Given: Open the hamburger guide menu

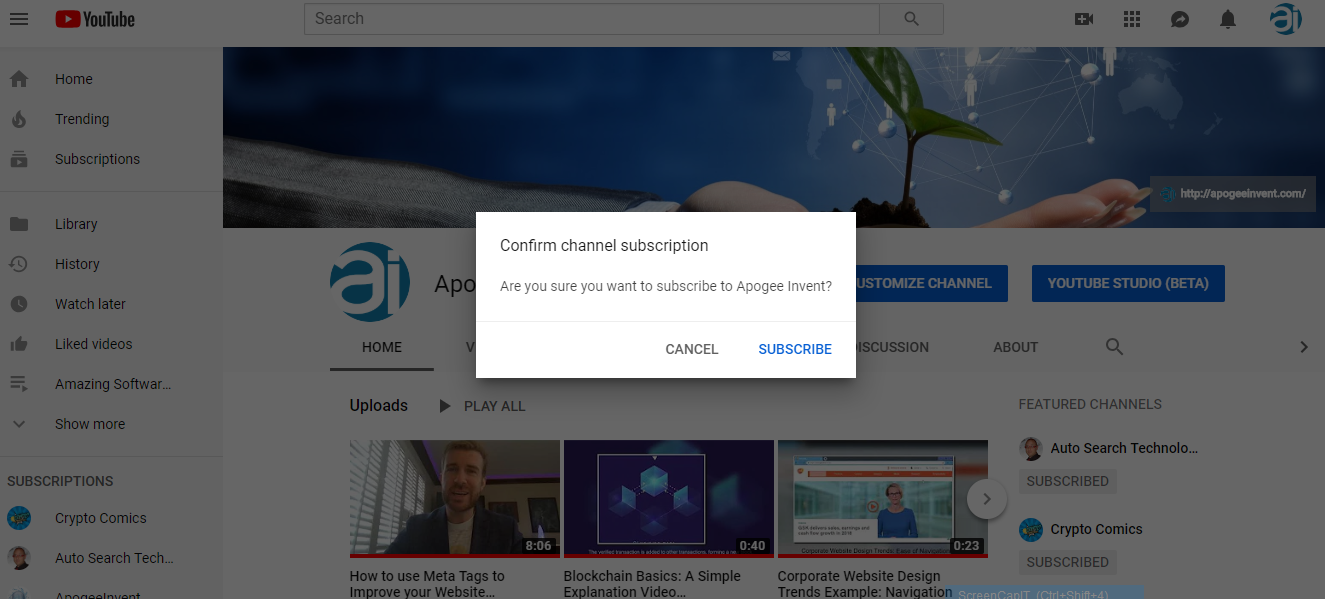Looking at the screenshot, I should point(19,19).
